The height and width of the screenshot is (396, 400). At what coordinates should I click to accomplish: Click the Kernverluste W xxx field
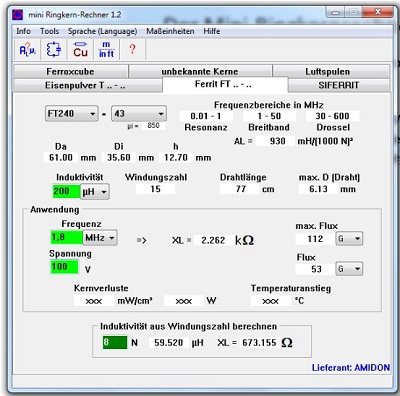(183, 301)
